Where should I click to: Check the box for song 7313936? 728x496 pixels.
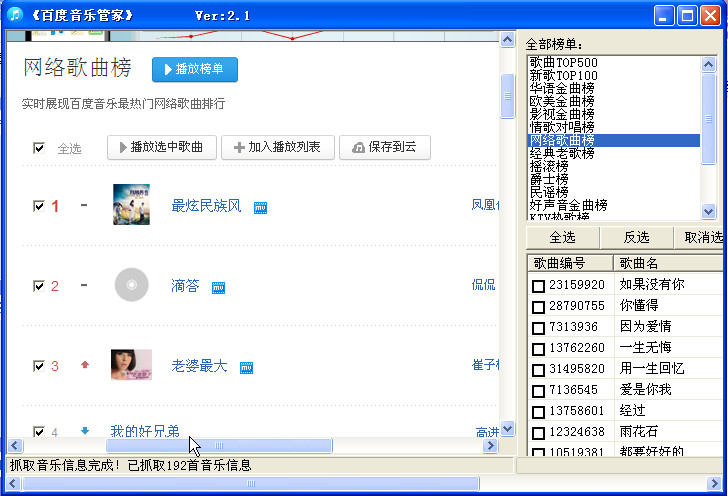coord(538,328)
